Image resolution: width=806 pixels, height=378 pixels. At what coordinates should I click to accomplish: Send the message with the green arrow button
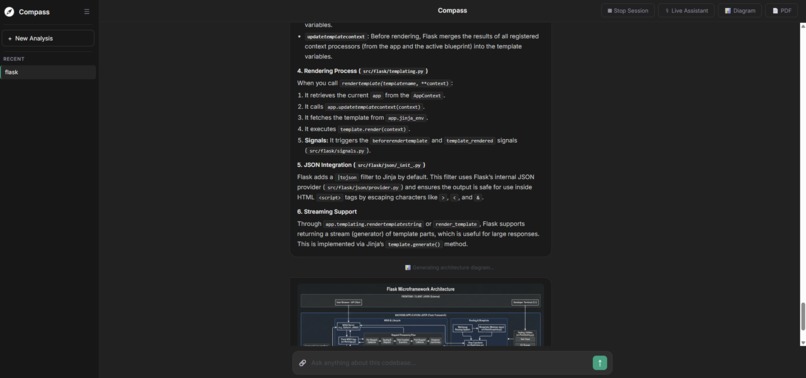599,363
